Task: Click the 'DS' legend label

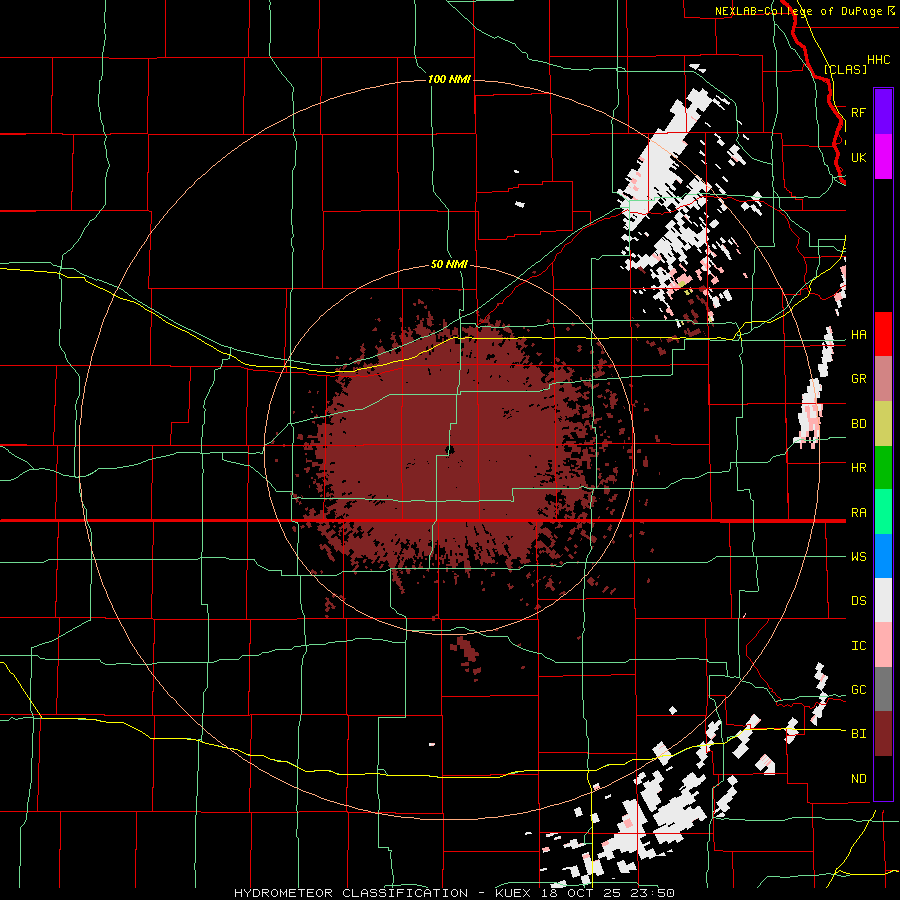Action: coord(858,600)
